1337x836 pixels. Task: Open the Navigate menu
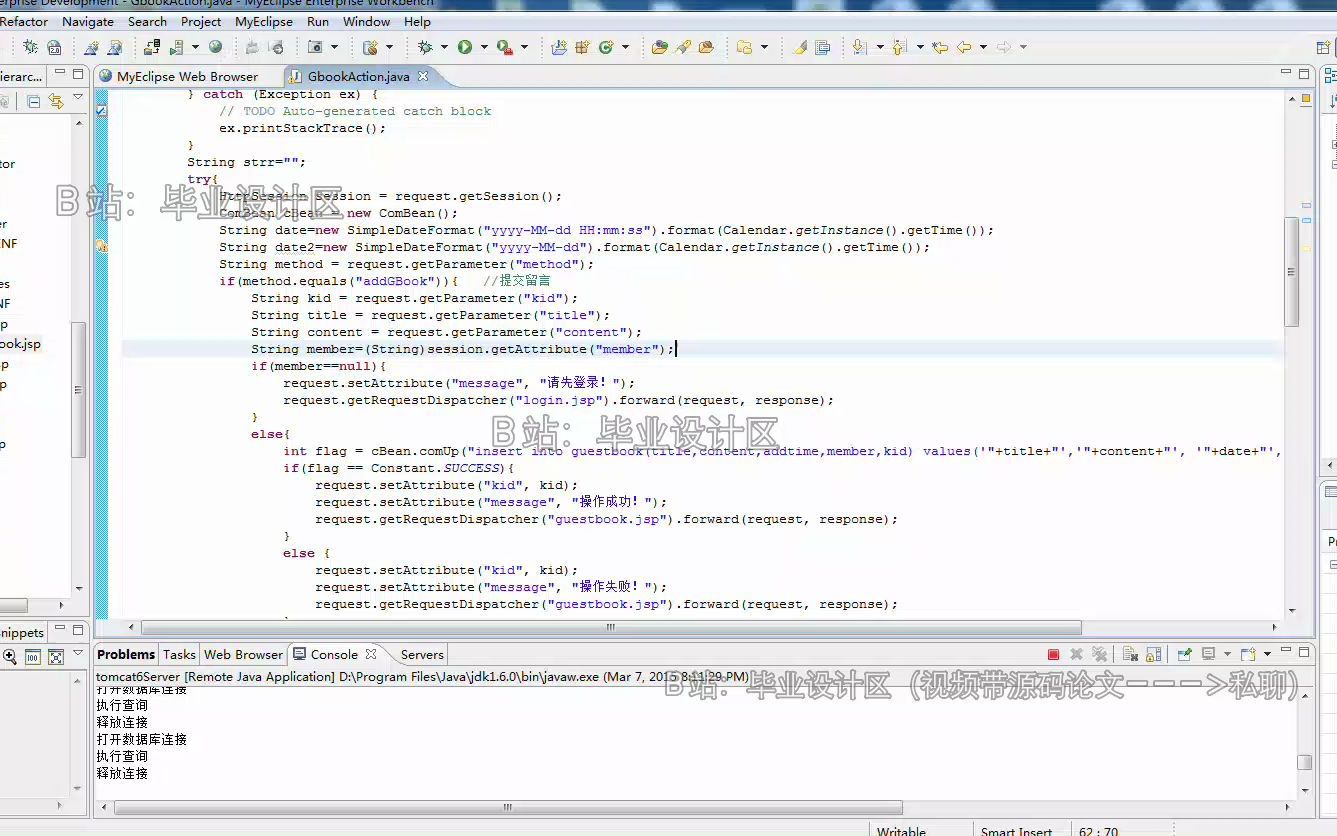point(88,21)
